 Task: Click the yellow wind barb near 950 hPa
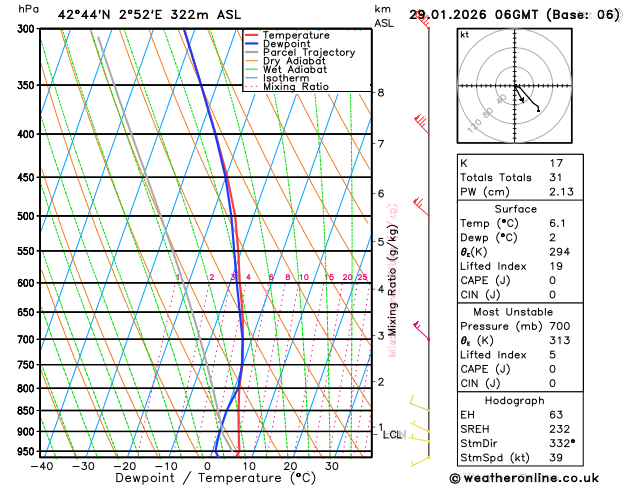click(420, 461)
